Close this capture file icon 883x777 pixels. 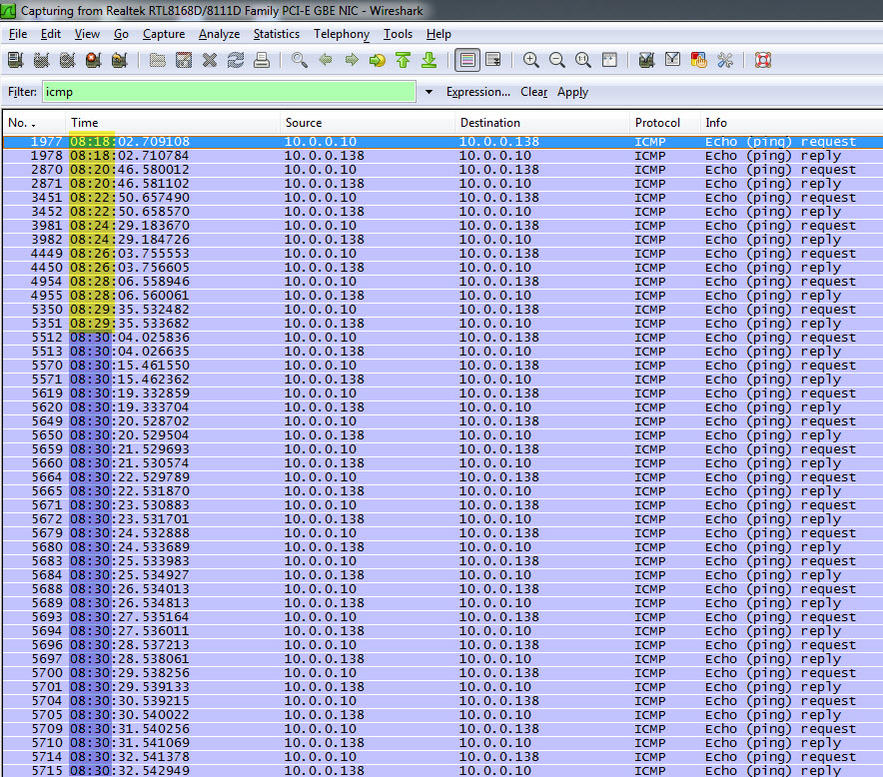[x=209, y=60]
